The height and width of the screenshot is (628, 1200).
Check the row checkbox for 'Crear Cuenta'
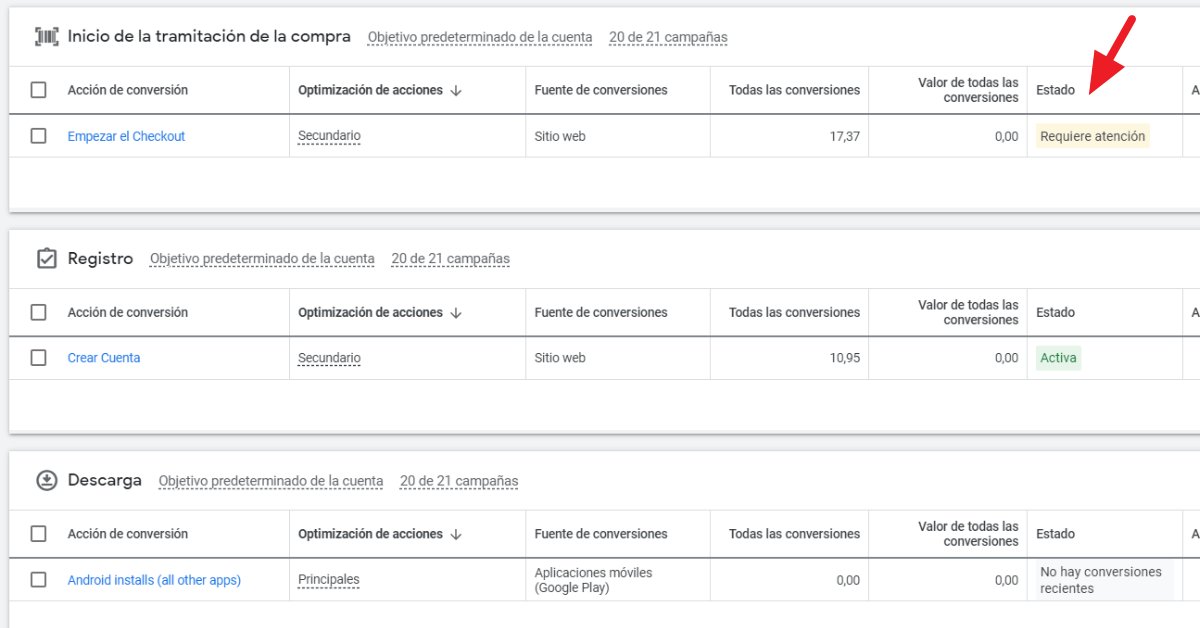pyautogui.click(x=38, y=357)
